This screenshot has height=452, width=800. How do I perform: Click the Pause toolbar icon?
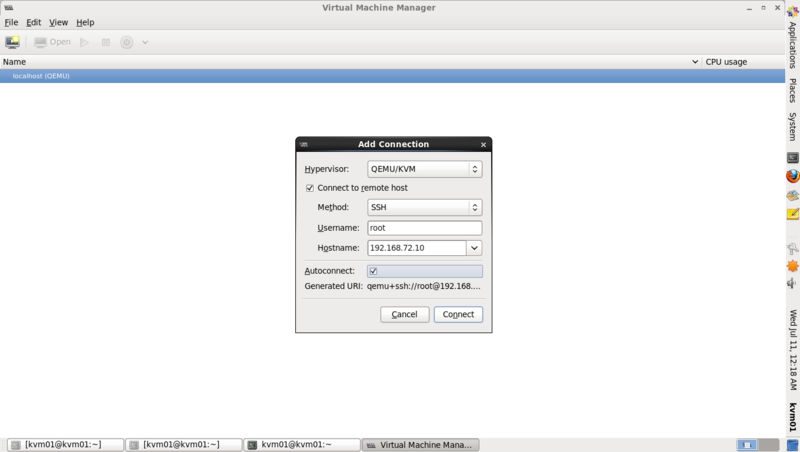106,42
